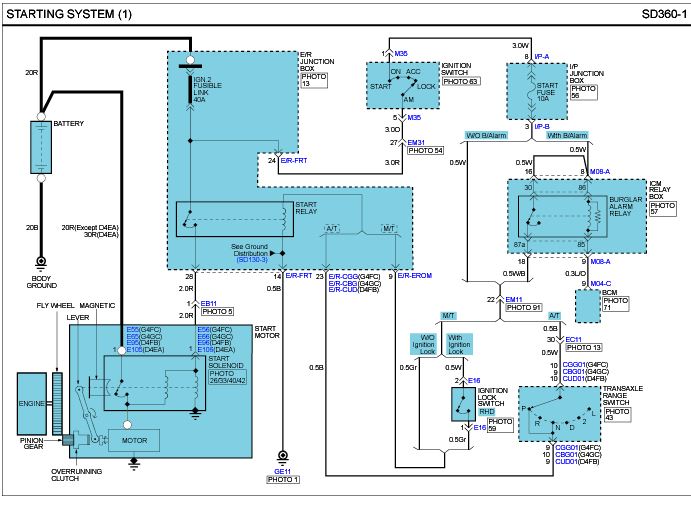The width and height of the screenshot is (691, 514).
Task: Click the BCM label
Action: pyautogui.click(x=609, y=292)
